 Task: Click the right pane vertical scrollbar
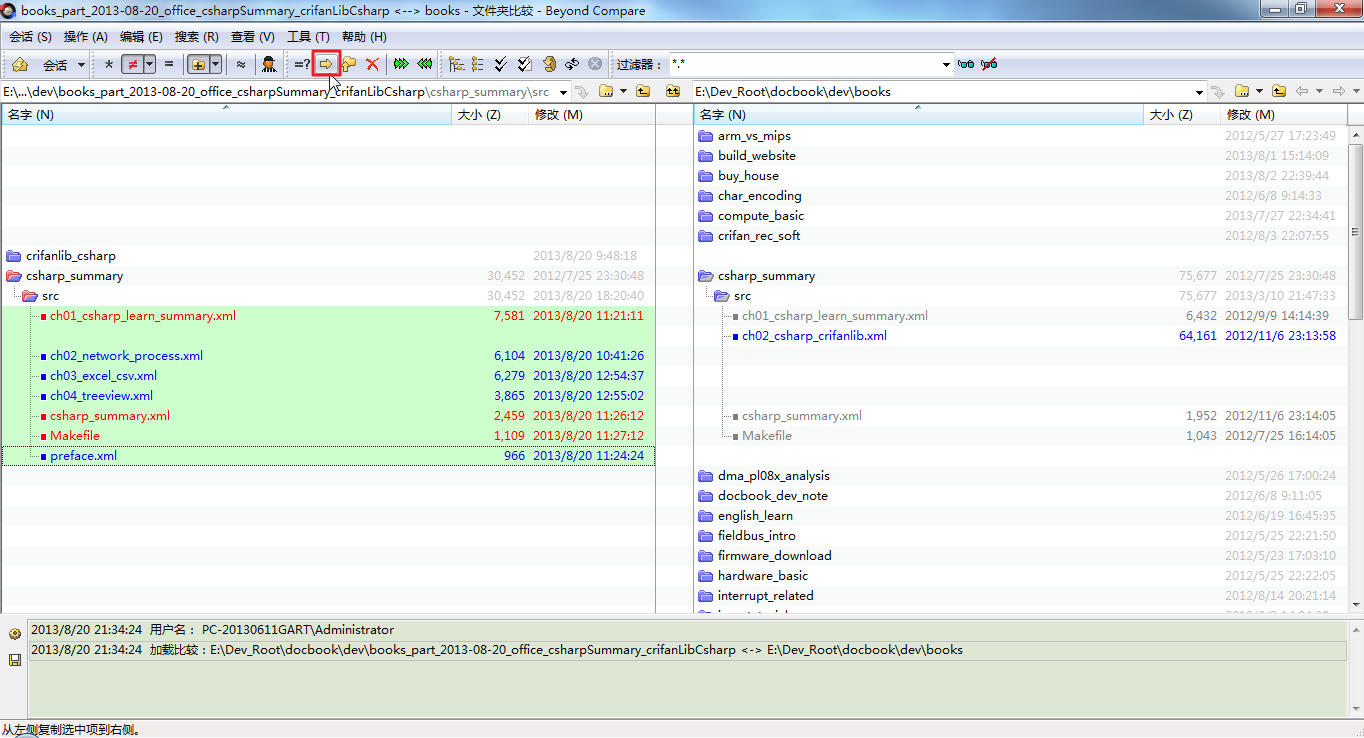pyautogui.click(x=1356, y=369)
